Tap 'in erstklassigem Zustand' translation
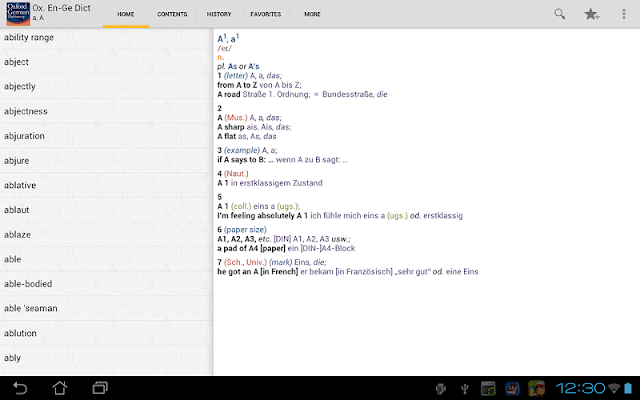The height and width of the screenshot is (400, 640). 277,183
